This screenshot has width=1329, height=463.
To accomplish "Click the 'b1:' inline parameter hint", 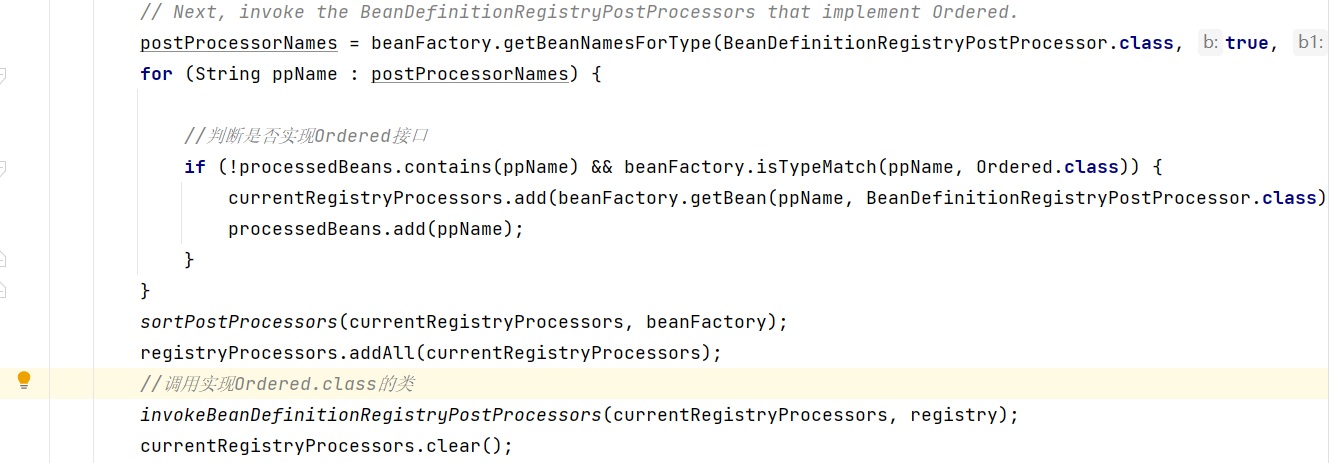I will pos(1309,43).
